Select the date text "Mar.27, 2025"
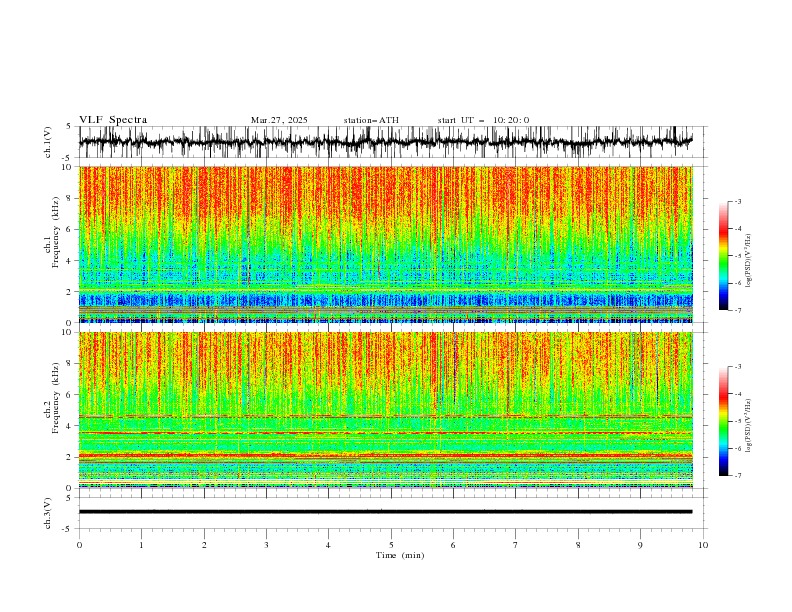The image size is (792, 612). click(279, 120)
